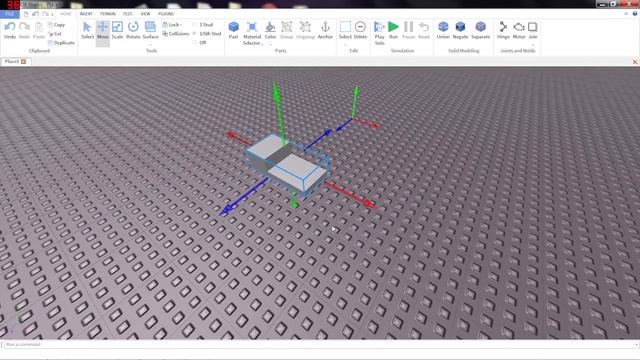
Task: Focus the Run a command bar
Action: (x=320, y=344)
